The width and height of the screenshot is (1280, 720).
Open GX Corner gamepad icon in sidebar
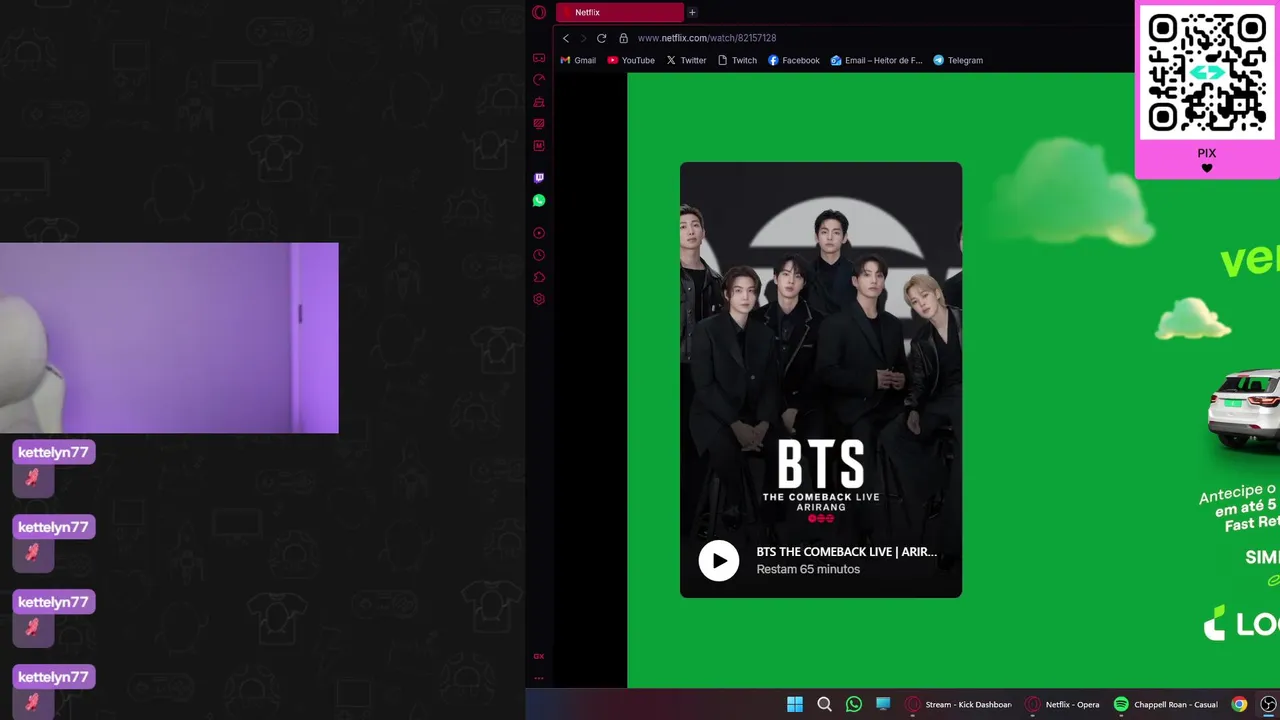(539, 58)
